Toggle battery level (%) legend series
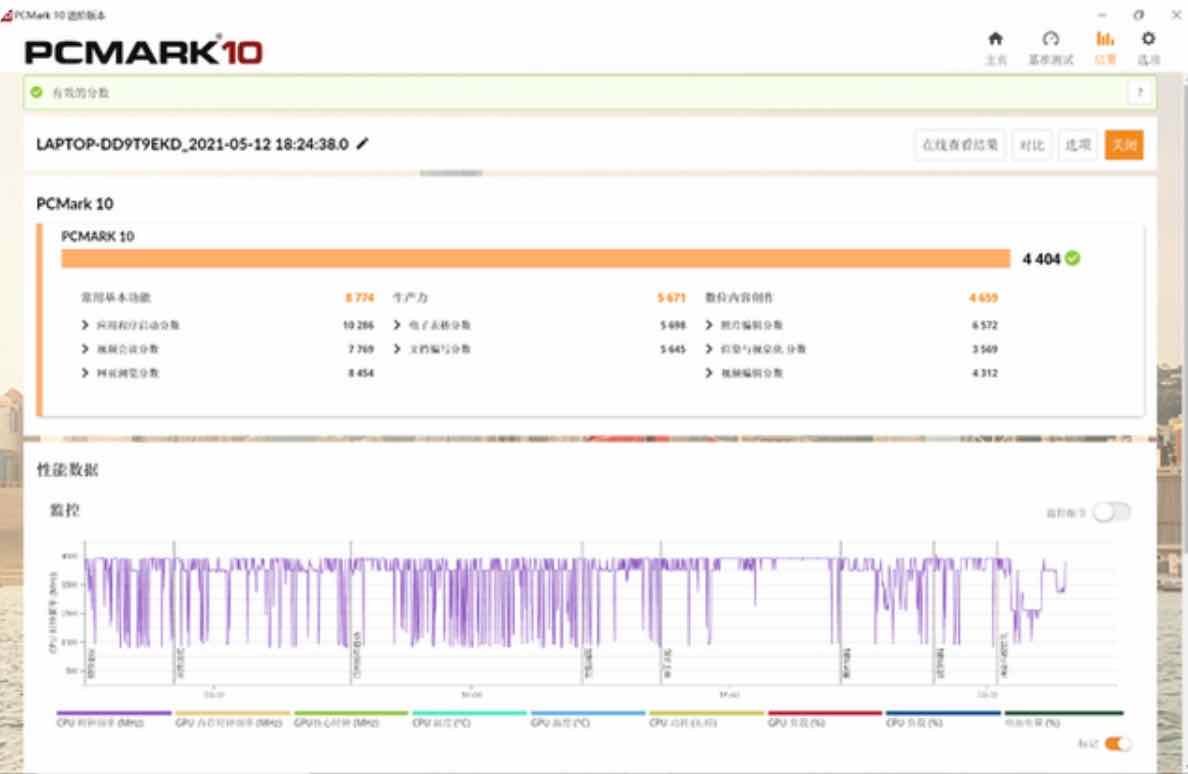 pyautogui.click(x=1063, y=719)
